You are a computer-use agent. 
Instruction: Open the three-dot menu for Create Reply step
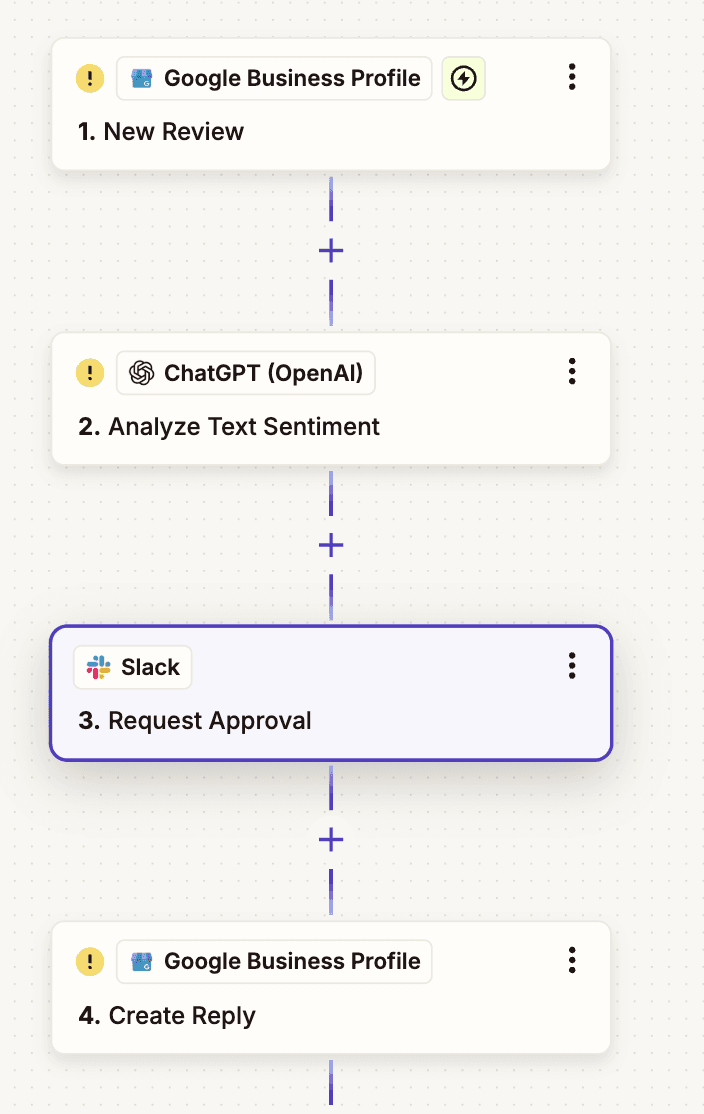click(572, 961)
